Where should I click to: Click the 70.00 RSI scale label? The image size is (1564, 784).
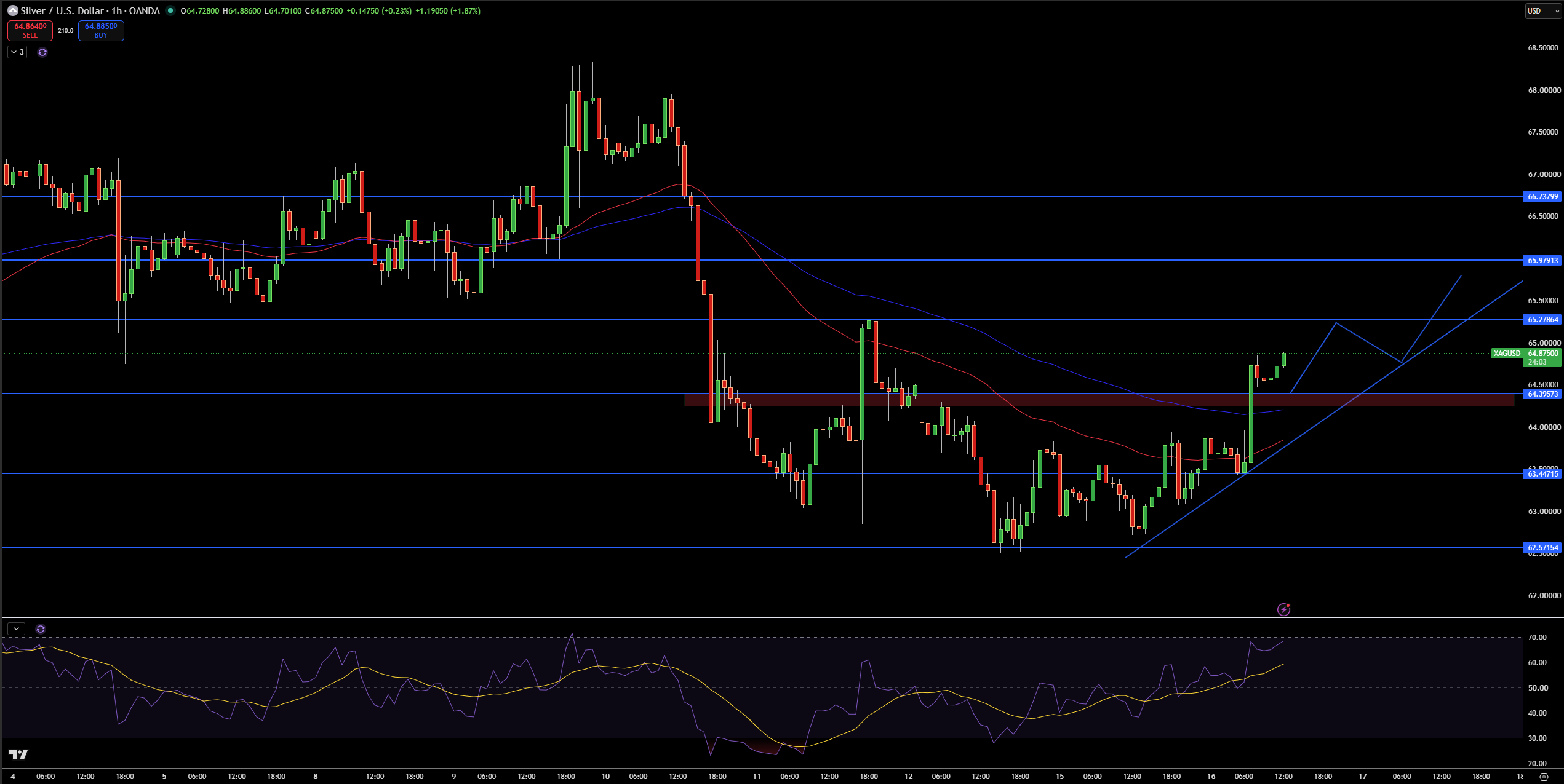click(1537, 638)
